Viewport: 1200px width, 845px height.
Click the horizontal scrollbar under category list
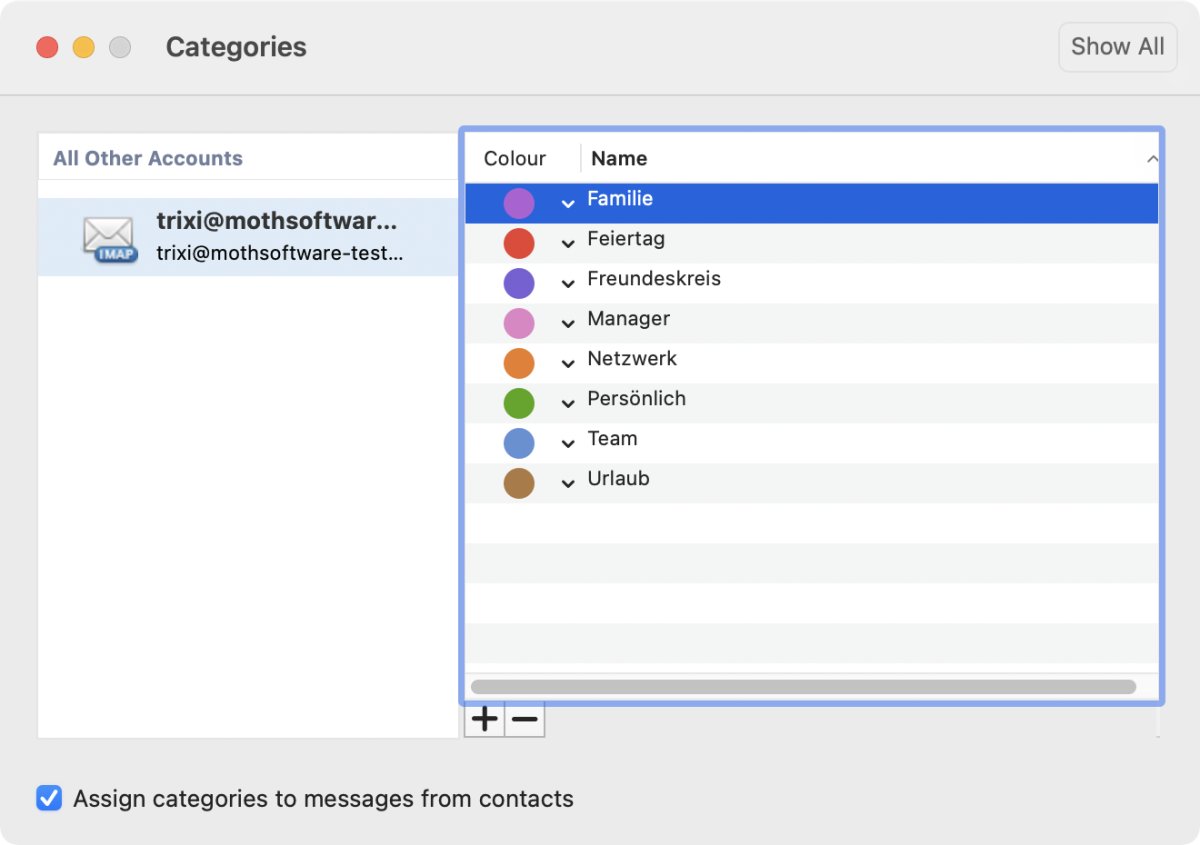click(x=802, y=687)
